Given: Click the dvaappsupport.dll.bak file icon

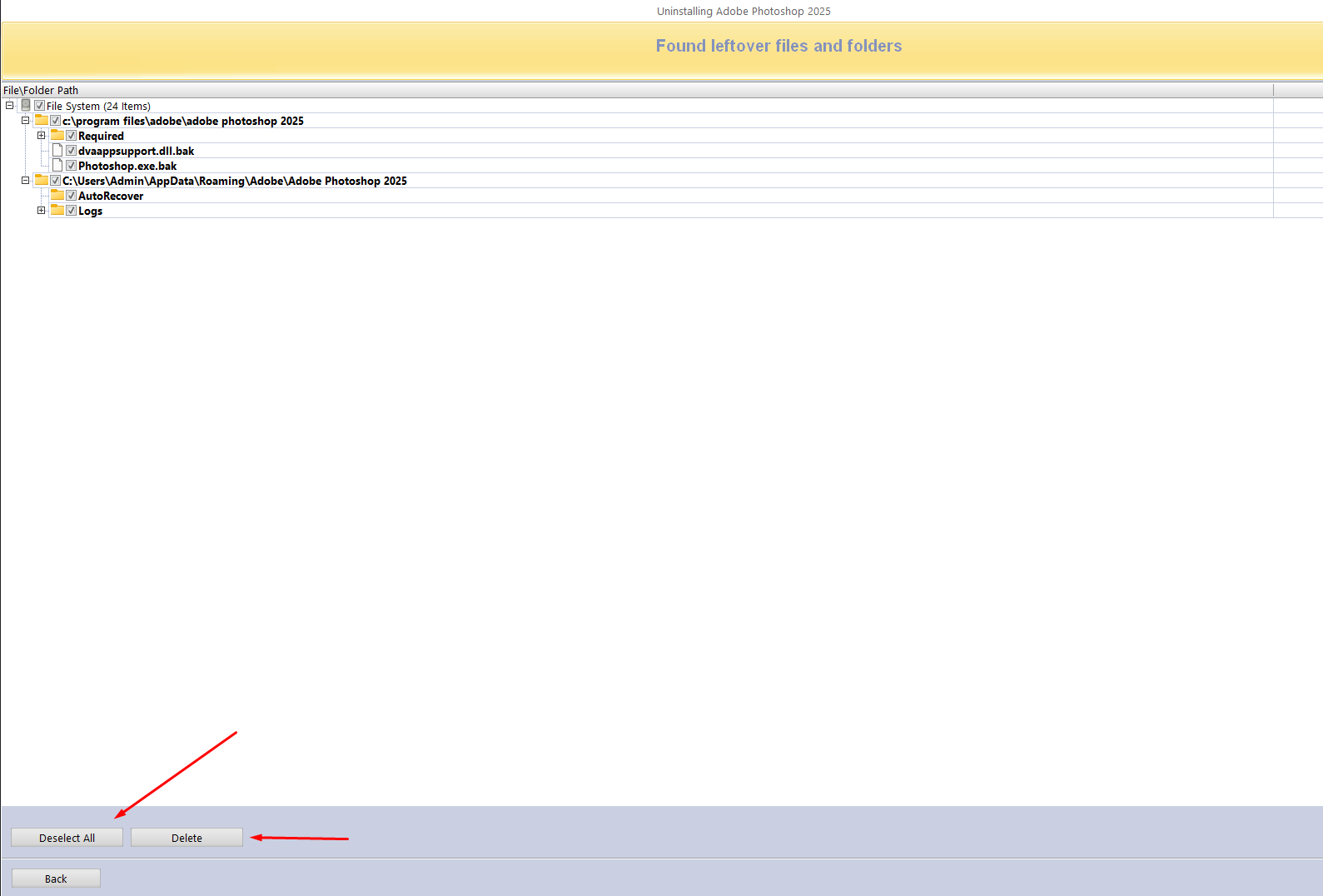Looking at the screenshot, I should pos(57,151).
